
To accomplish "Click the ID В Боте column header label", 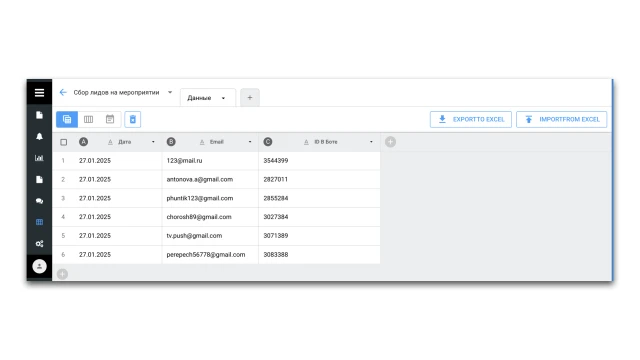I will [326, 142].
